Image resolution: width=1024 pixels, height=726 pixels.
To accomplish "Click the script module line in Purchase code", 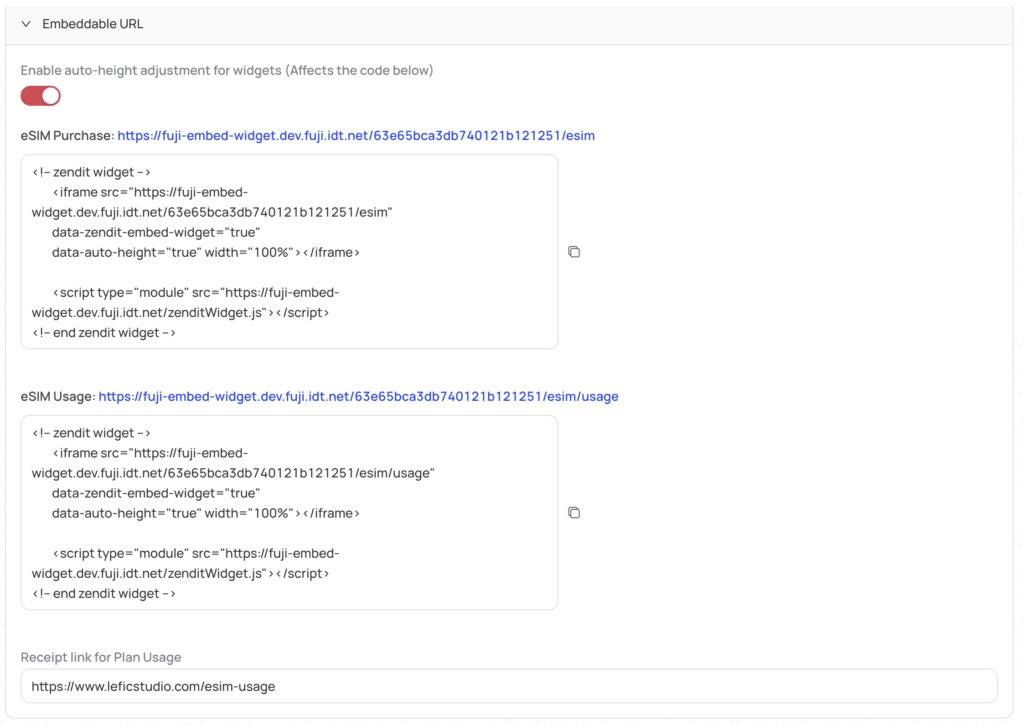I will (x=195, y=292).
